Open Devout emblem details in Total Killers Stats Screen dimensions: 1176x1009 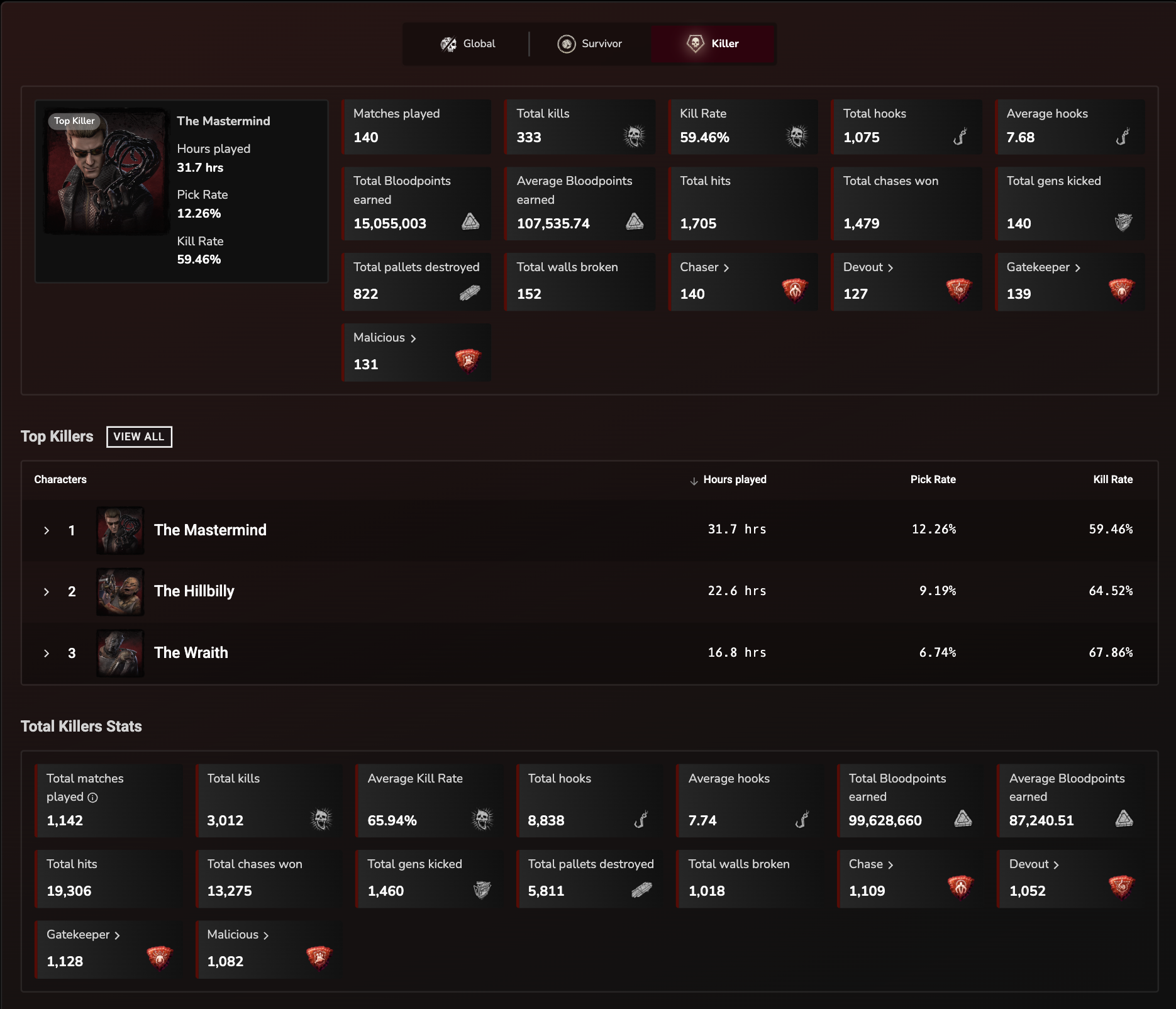point(1034,864)
